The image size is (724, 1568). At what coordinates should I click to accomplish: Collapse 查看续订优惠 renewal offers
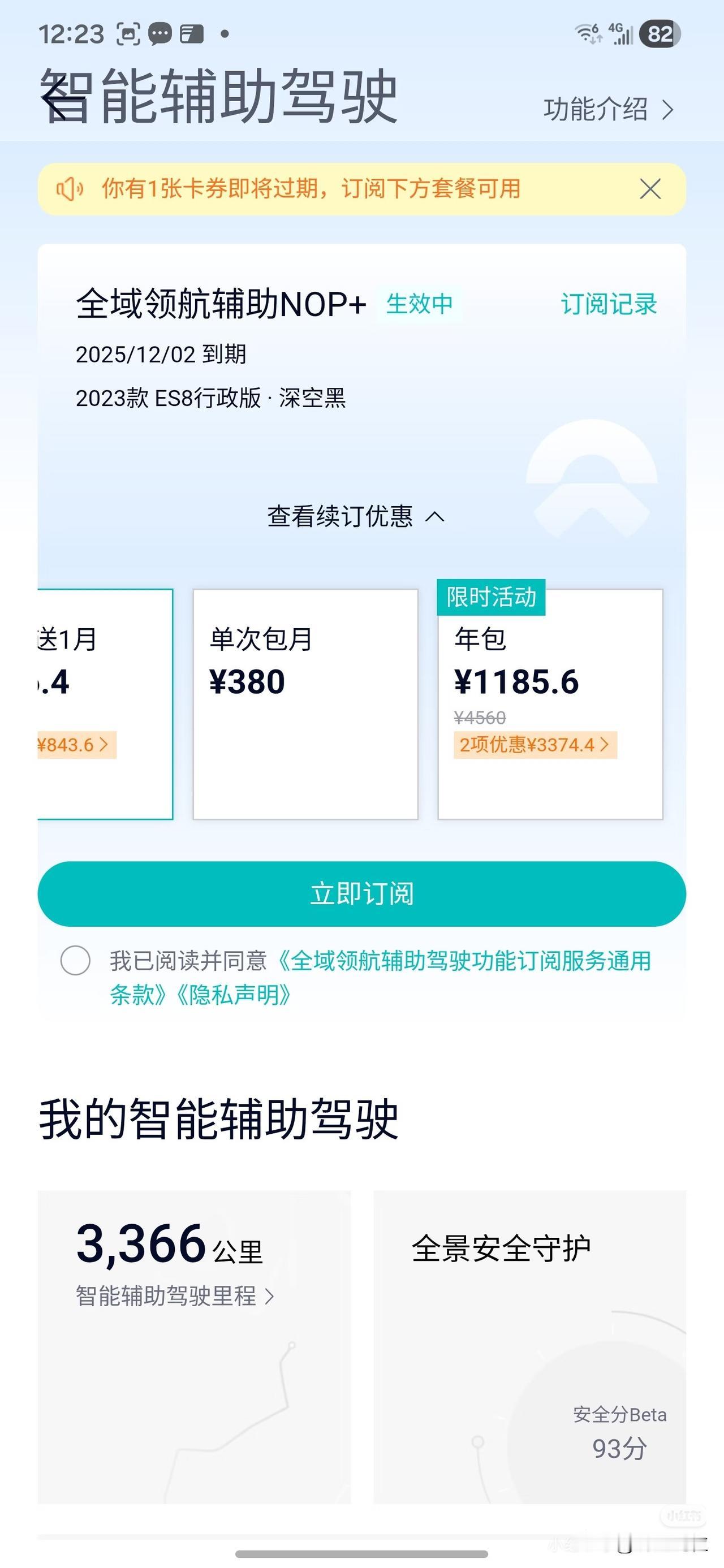pyautogui.click(x=356, y=516)
